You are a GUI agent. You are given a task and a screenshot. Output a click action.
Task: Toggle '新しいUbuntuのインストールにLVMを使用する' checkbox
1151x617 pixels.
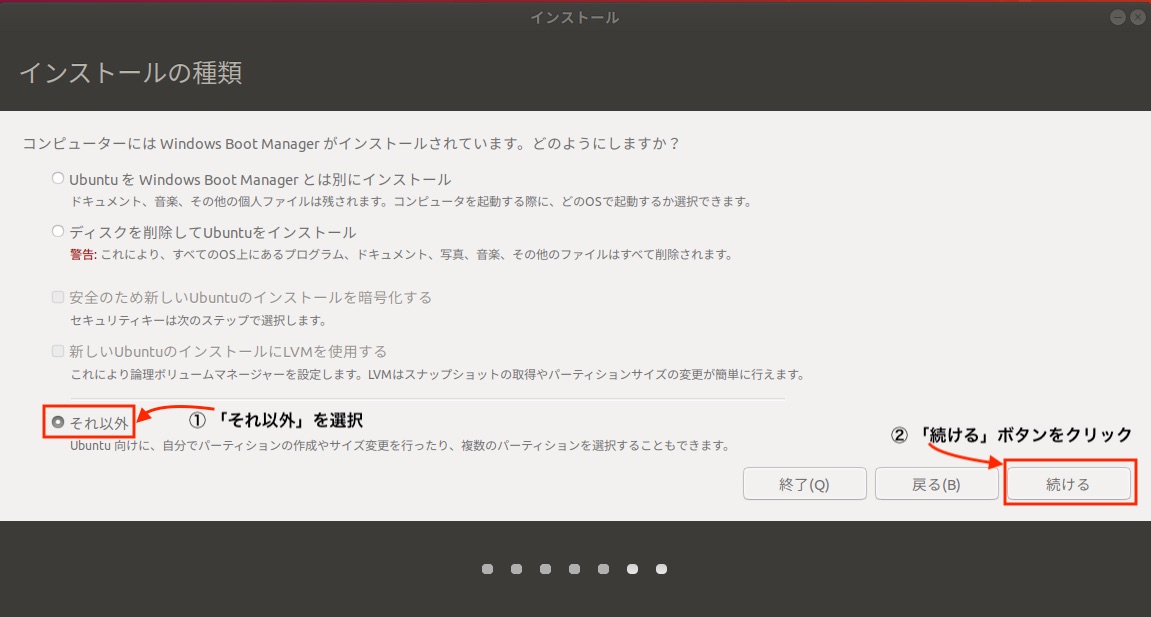pos(58,351)
